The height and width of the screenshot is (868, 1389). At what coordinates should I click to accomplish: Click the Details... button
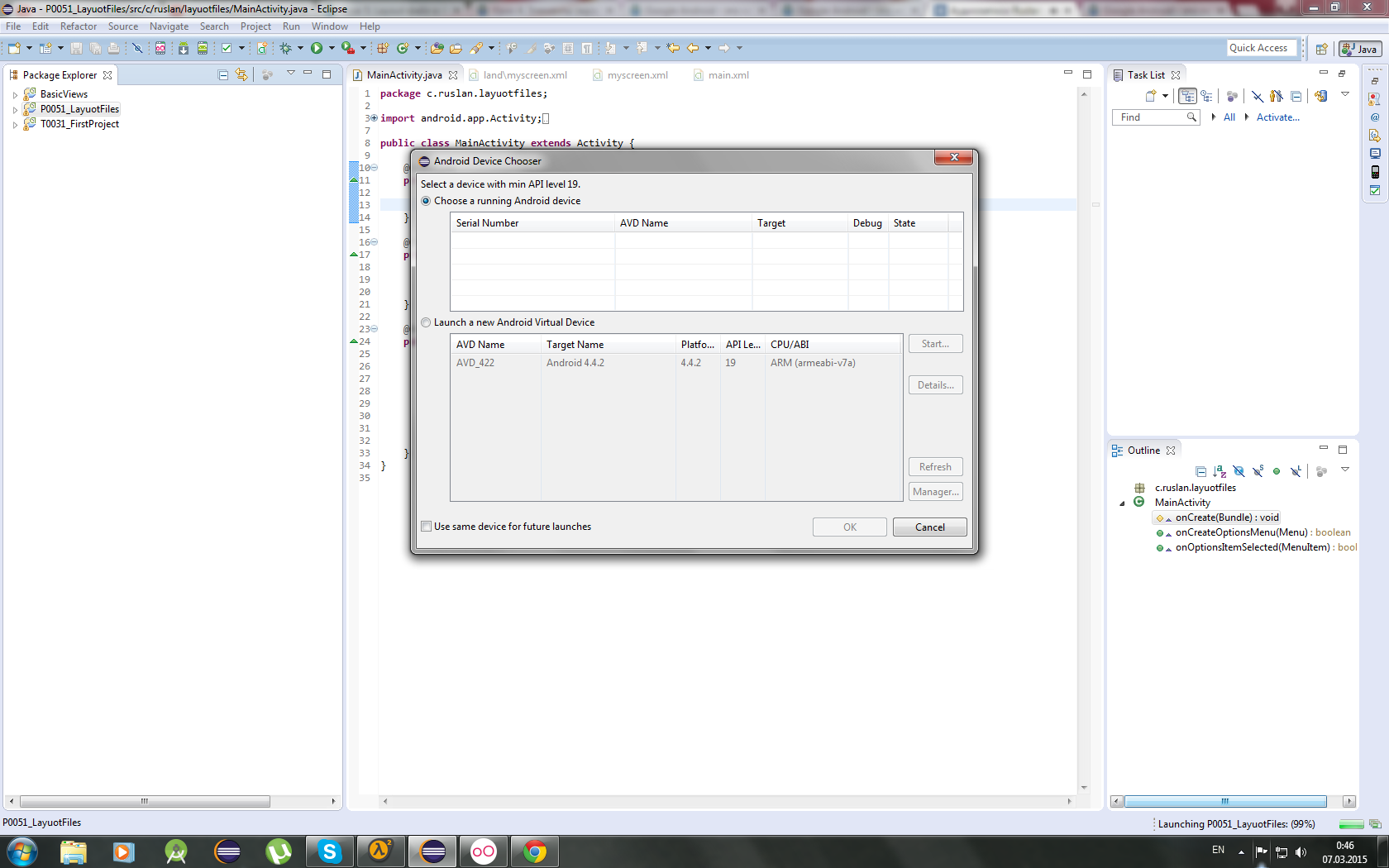click(936, 385)
